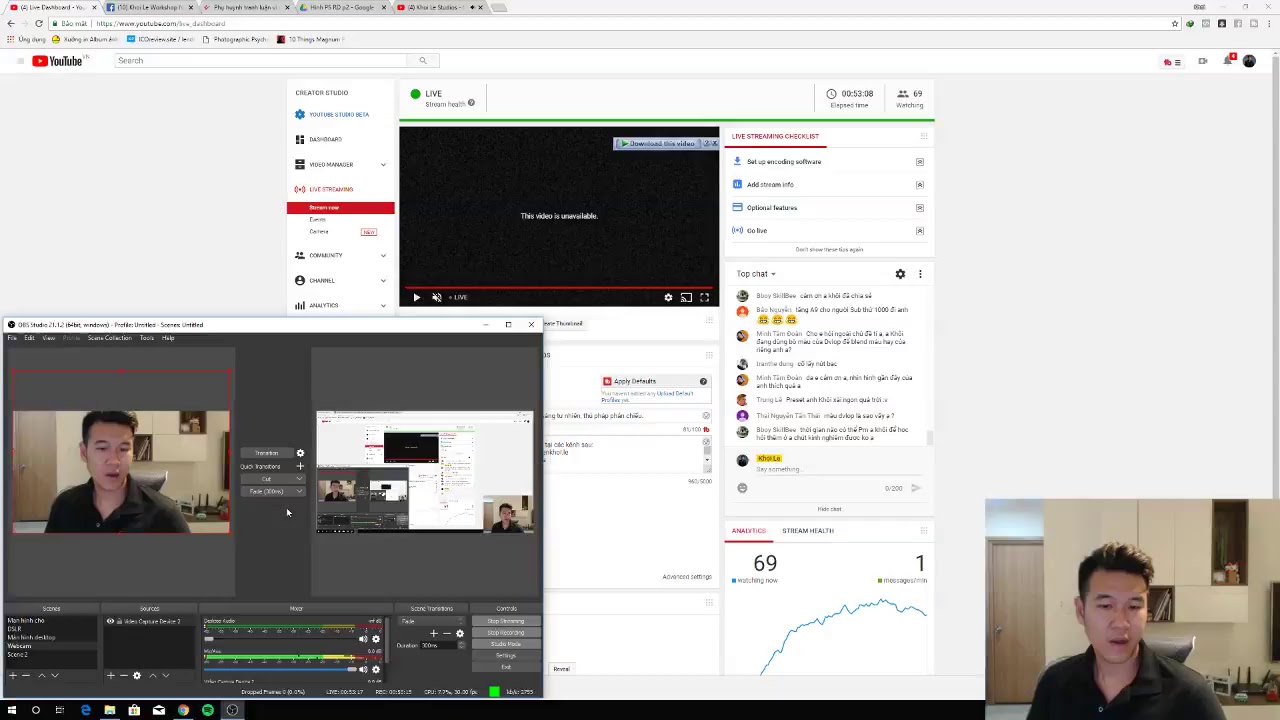This screenshot has height=720, width=1280.
Task: Add a quick transition with plus icon
Action: click(300, 466)
